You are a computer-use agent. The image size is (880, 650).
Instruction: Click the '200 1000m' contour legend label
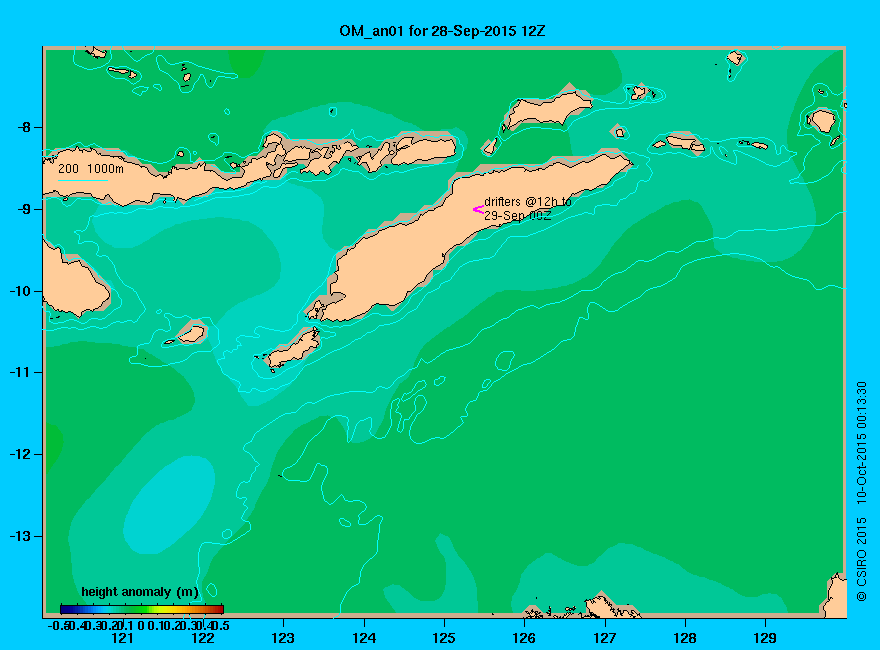tap(91, 168)
